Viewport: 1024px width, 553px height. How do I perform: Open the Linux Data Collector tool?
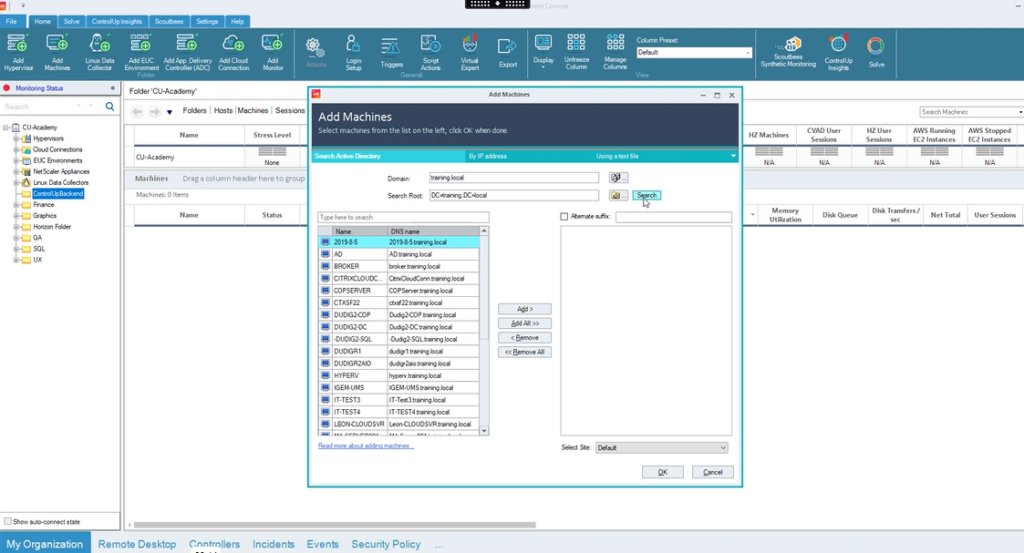coord(99,52)
